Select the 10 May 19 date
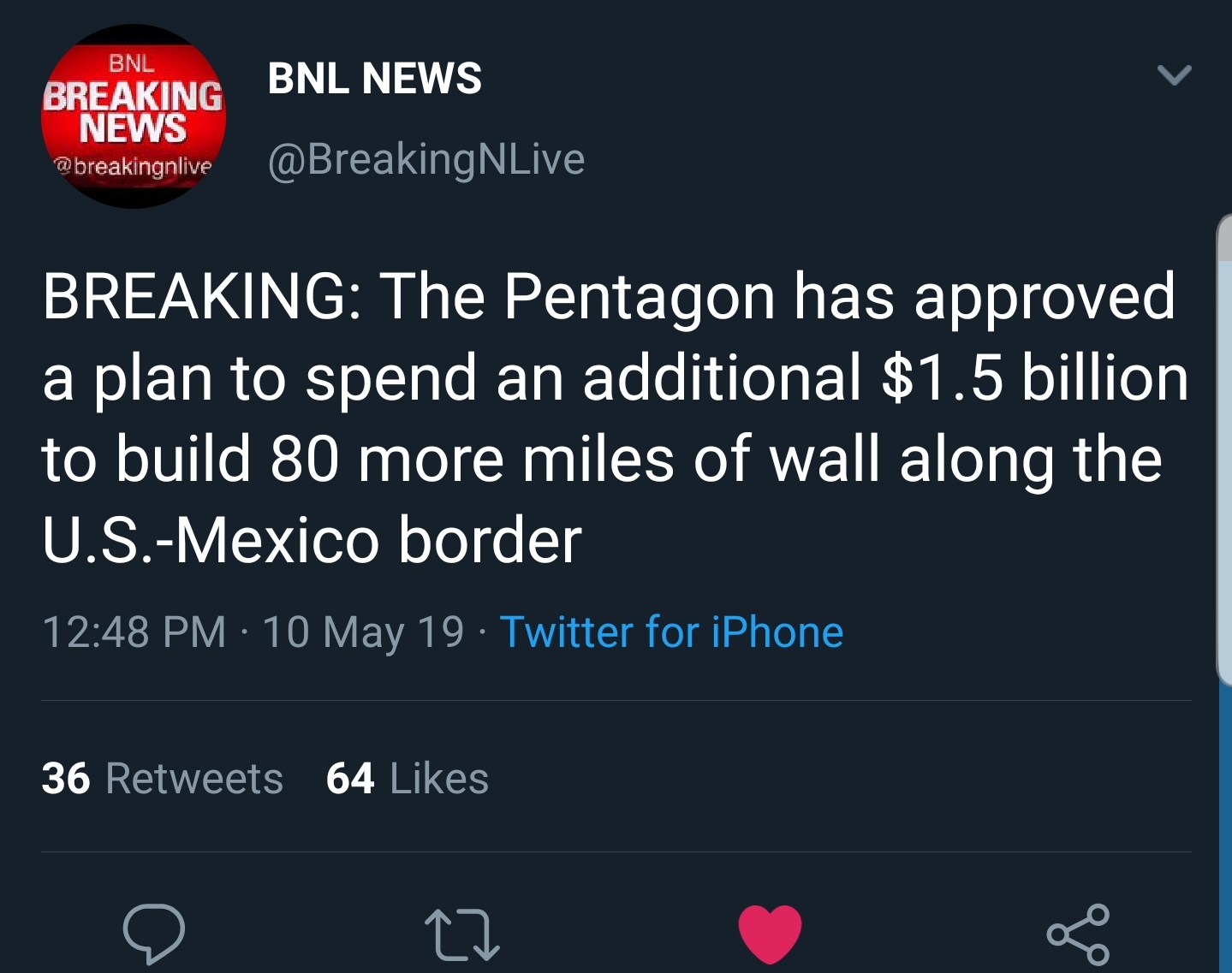 click(x=363, y=632)
